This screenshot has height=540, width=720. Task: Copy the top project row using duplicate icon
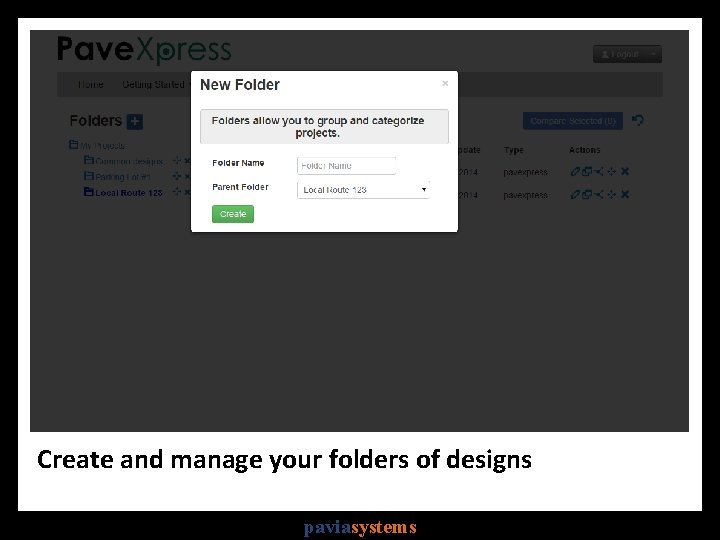pyautogui.click(x=587, y=171)
